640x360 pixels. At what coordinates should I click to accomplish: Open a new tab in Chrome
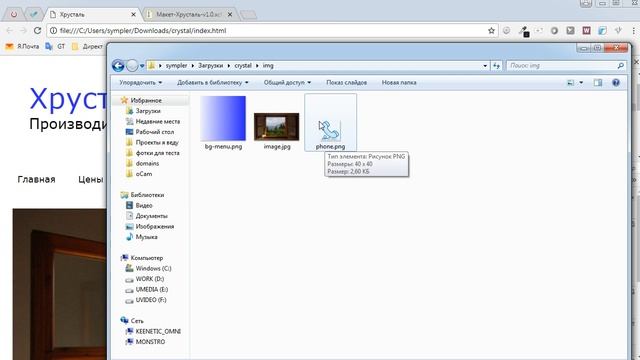pyautogui.click(x=248, y=15)
